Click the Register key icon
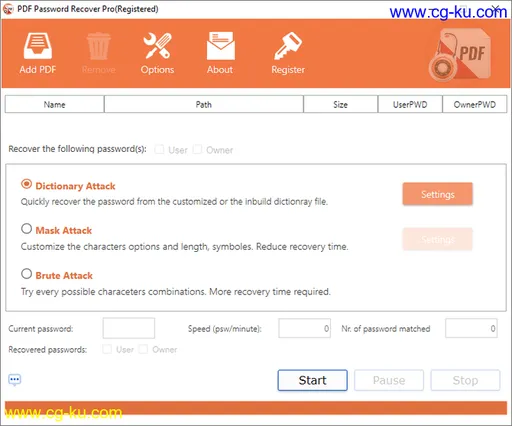 coord(288,46)
